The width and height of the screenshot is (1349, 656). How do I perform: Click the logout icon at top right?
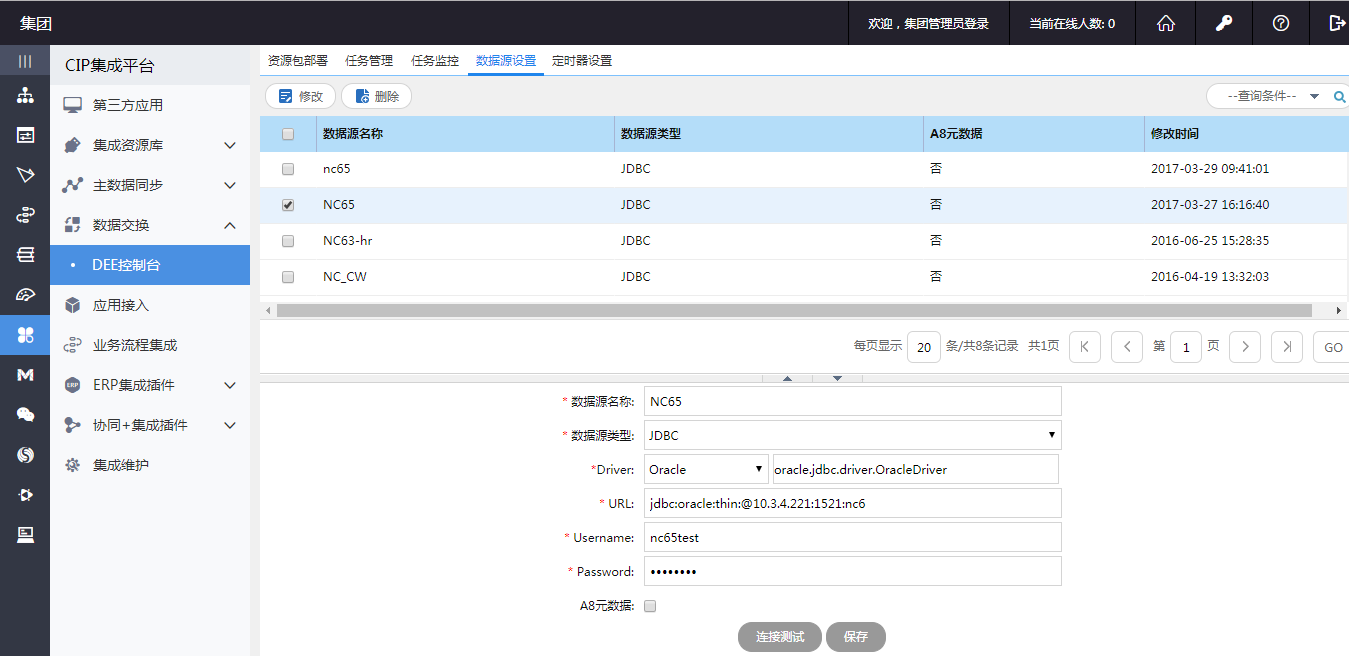tap(1336, 23)
